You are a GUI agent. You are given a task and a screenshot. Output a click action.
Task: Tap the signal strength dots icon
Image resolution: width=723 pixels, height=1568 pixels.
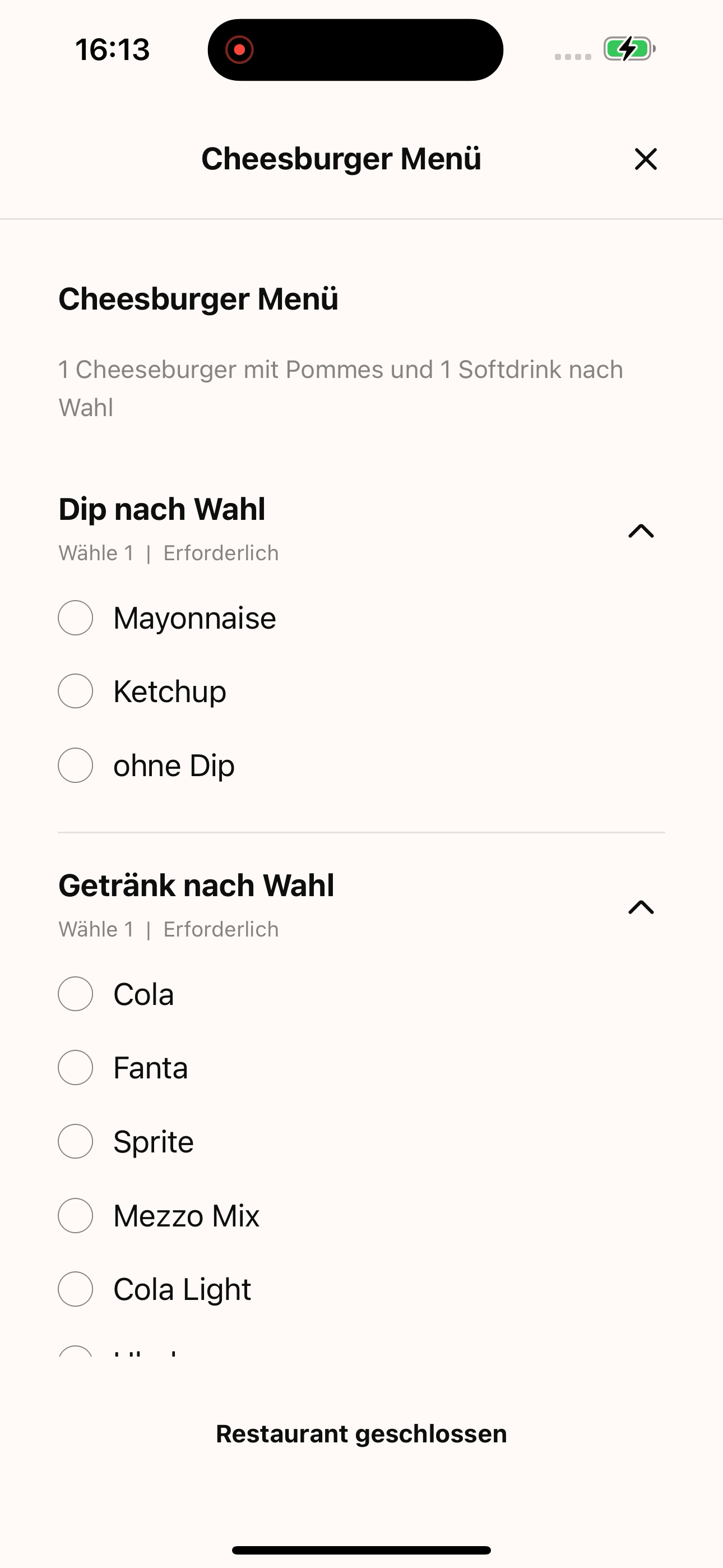click(x=573, y=57)
